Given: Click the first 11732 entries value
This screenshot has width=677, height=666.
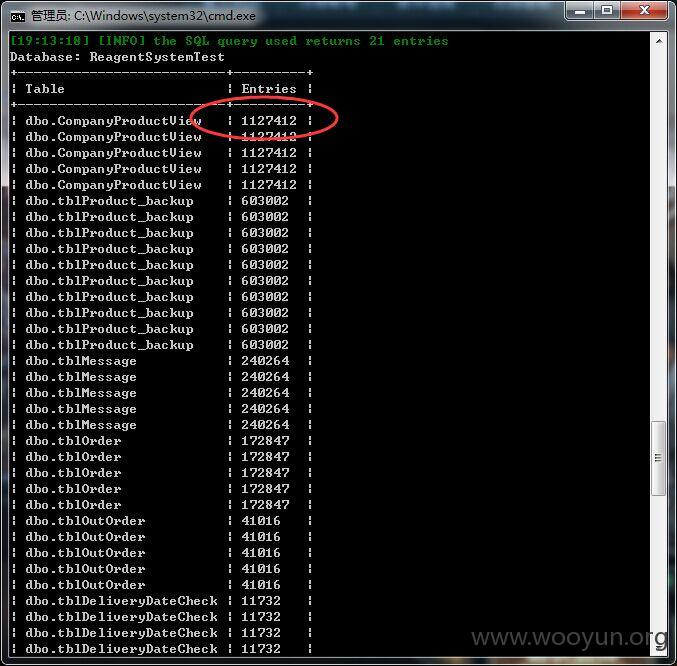Looking at the screenshot, I should 261,601.
